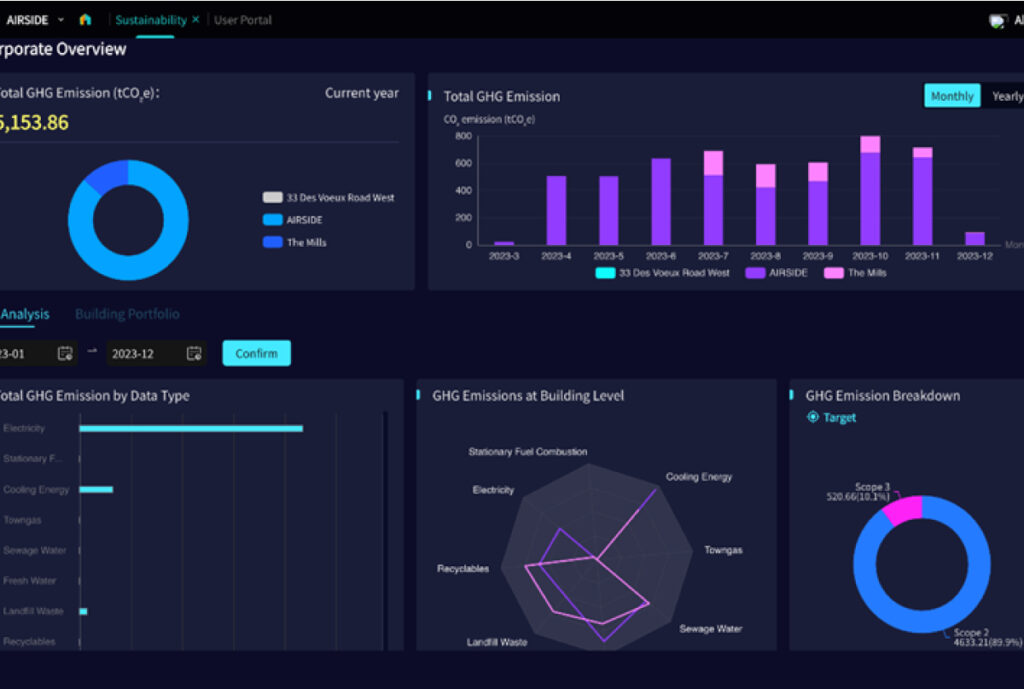Click the Target icon in GHG Emission Breakdown
This screenshot has height=689, width=1024.
pos(813,418)
